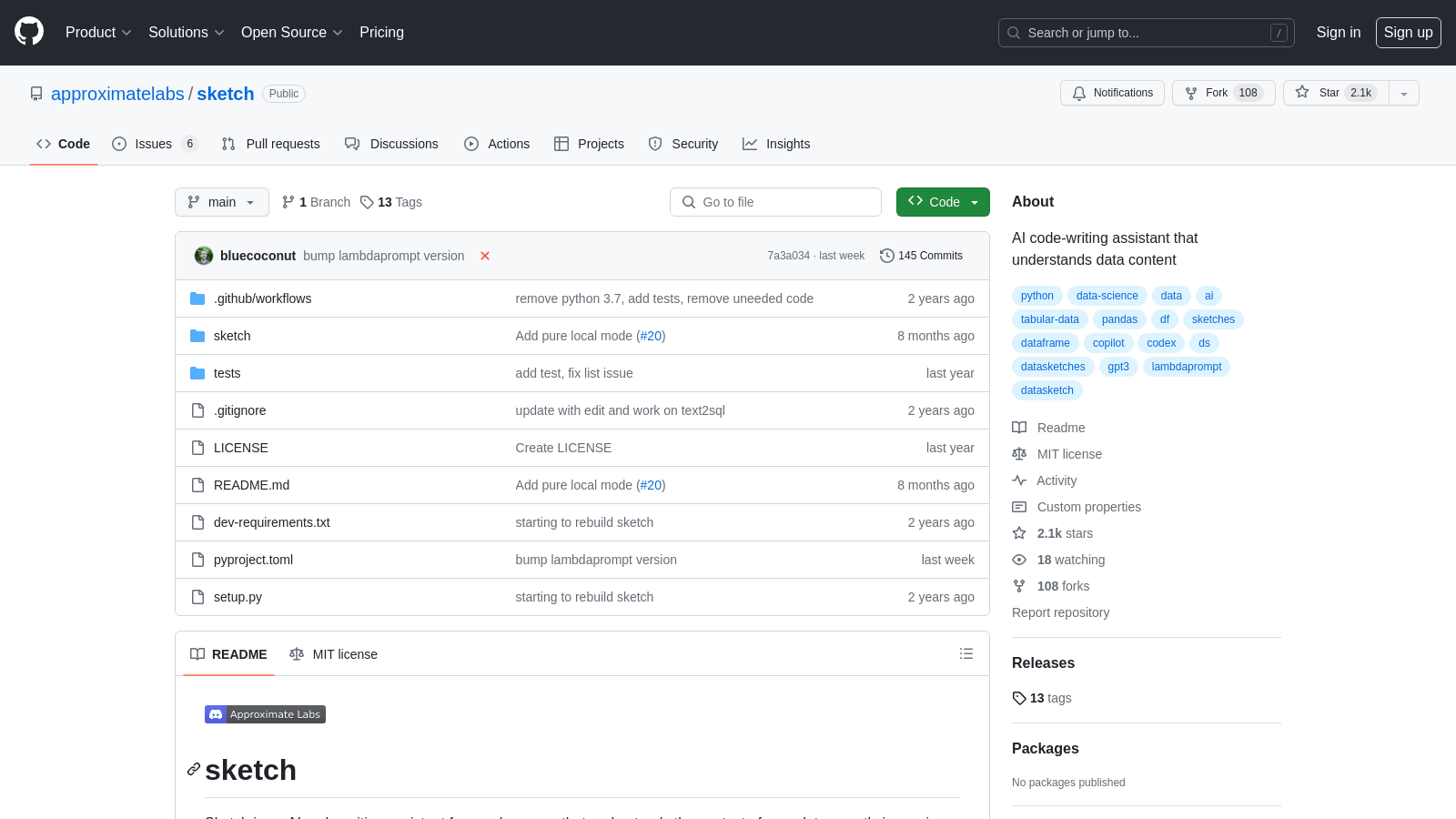1456x819 pixels.
Task: Click the python topic tag
Action: (x=1037, y=296)
